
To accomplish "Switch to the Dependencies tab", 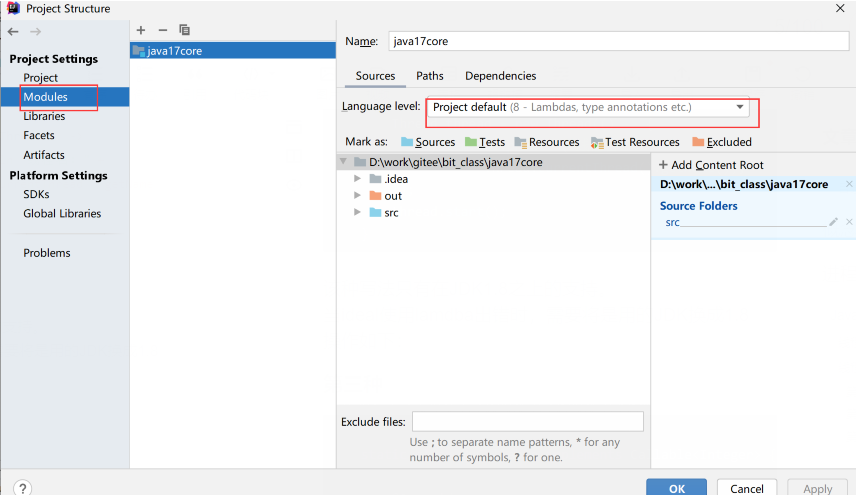I will [x=501, y=76].
